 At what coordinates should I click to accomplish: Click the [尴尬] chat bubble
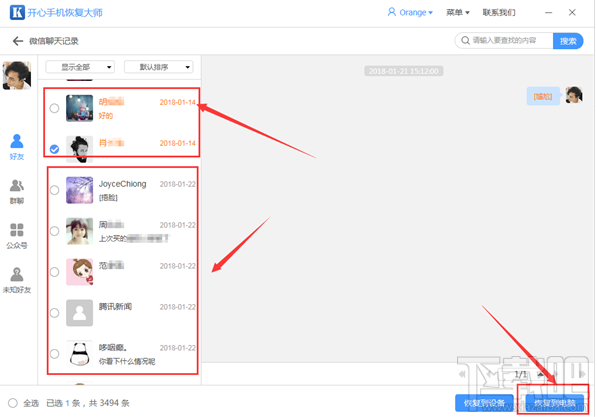click(x=543, y=96)
